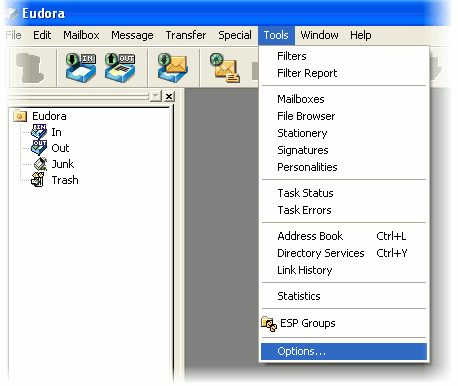Open the Edit menu
Screen dimensions: 458x386
point(42,35)
